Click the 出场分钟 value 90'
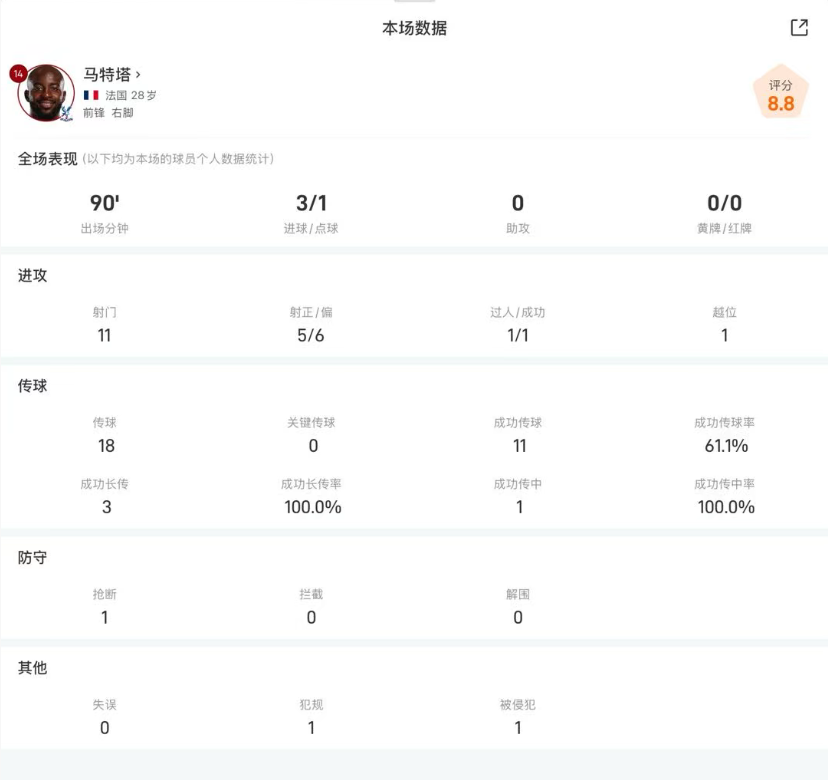 point(104,204)
